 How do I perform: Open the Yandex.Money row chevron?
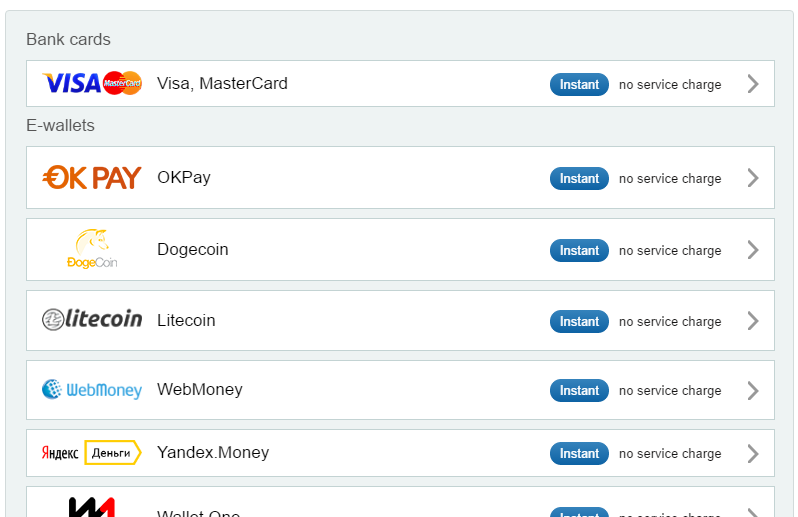point(753,453)
